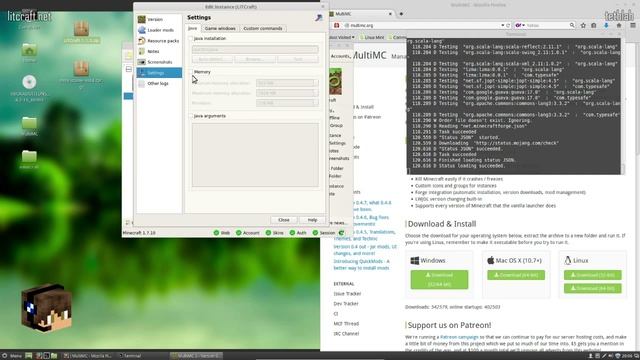Open Most Visited bookmarks dropdown

point(342,37)
